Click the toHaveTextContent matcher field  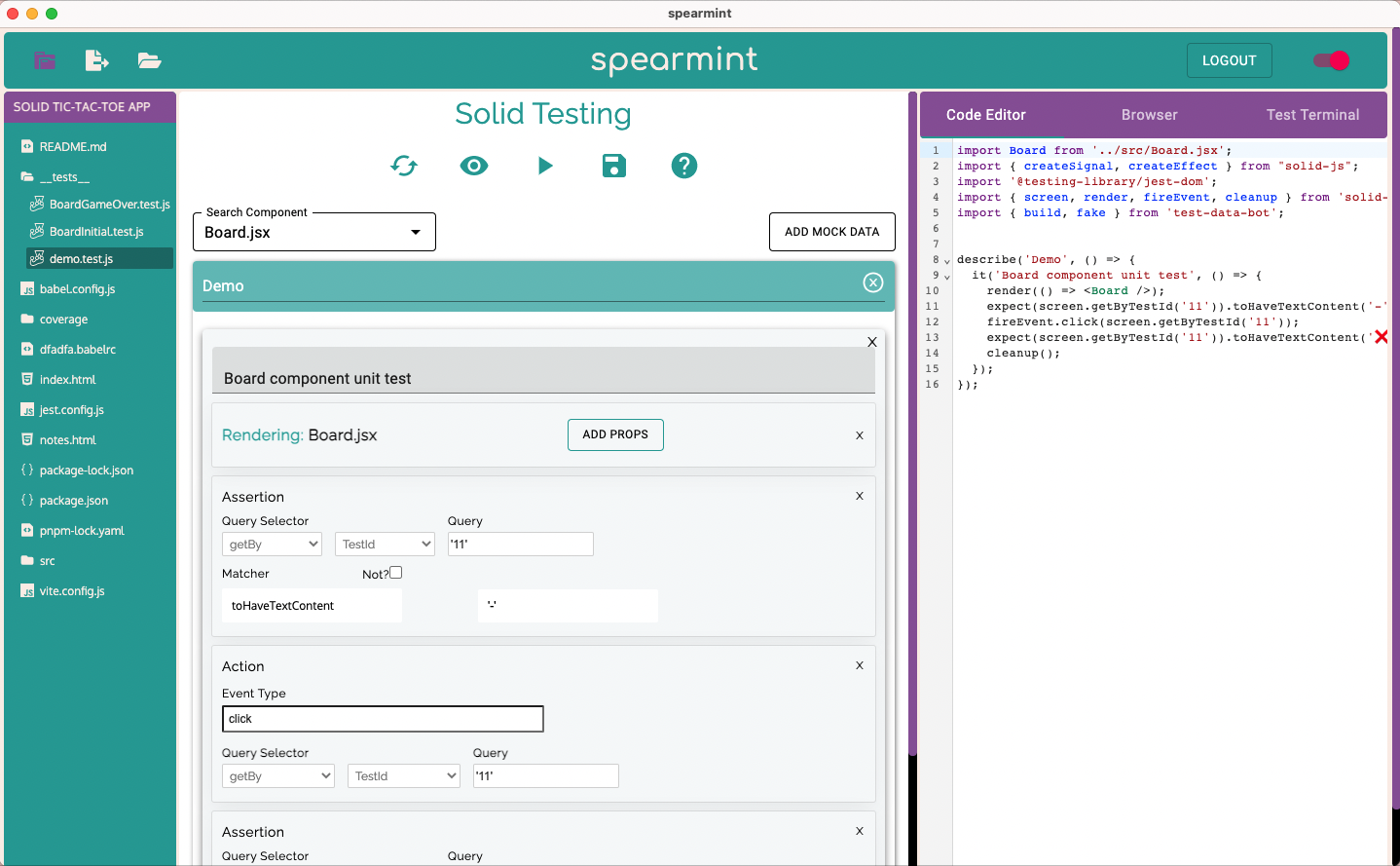point(312,606)
